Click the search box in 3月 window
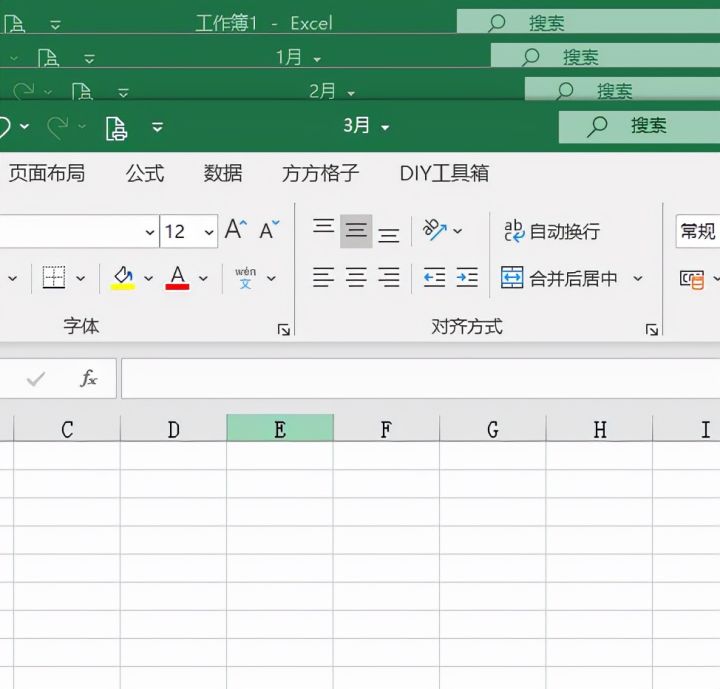The height and width of the screenshot is (689, 720). 639,126
